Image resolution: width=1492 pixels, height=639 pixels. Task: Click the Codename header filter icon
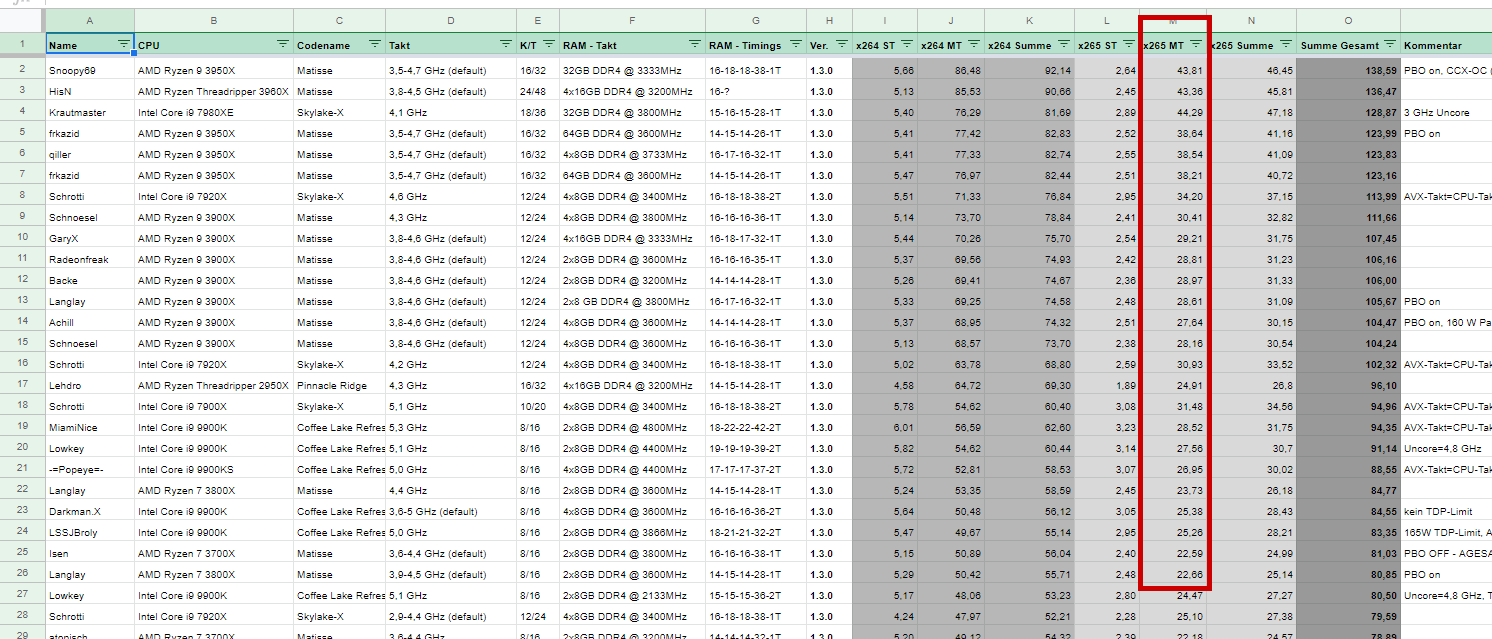point(375,44)
